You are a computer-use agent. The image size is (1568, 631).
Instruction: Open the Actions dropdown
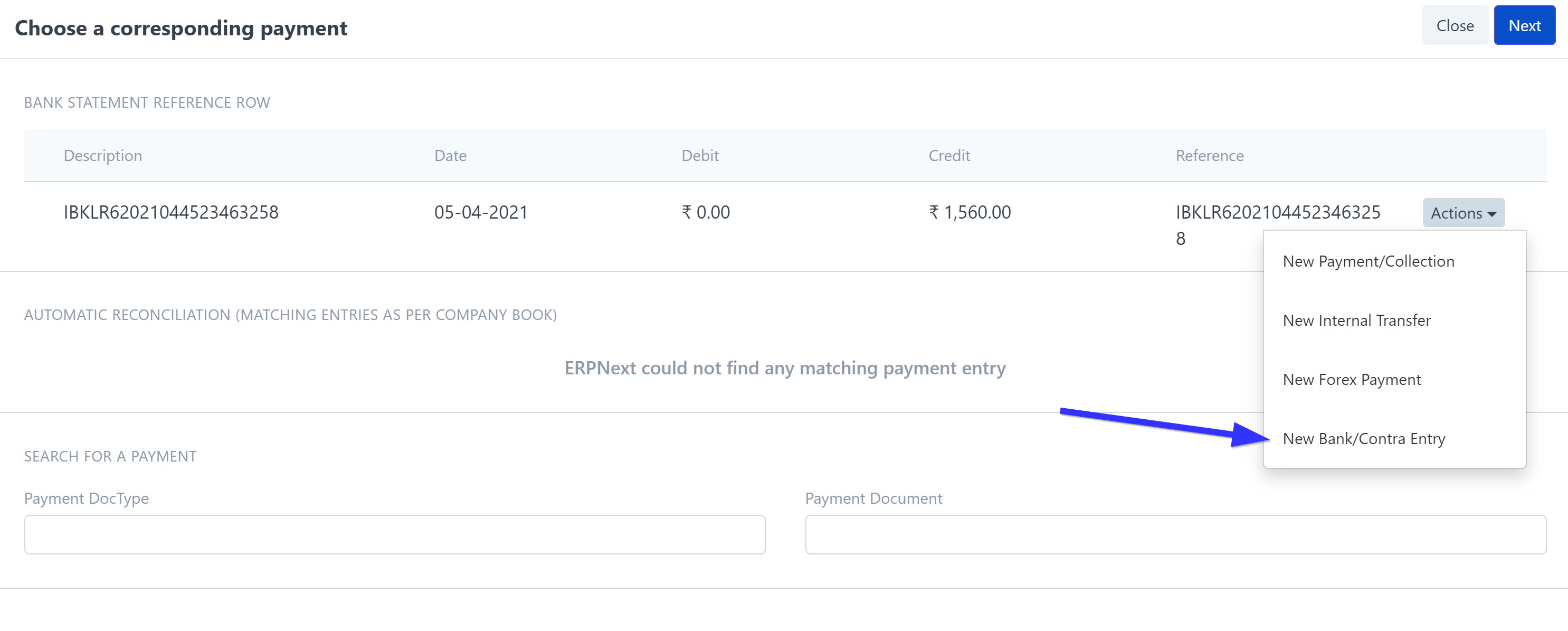[x=1464, y=213]
